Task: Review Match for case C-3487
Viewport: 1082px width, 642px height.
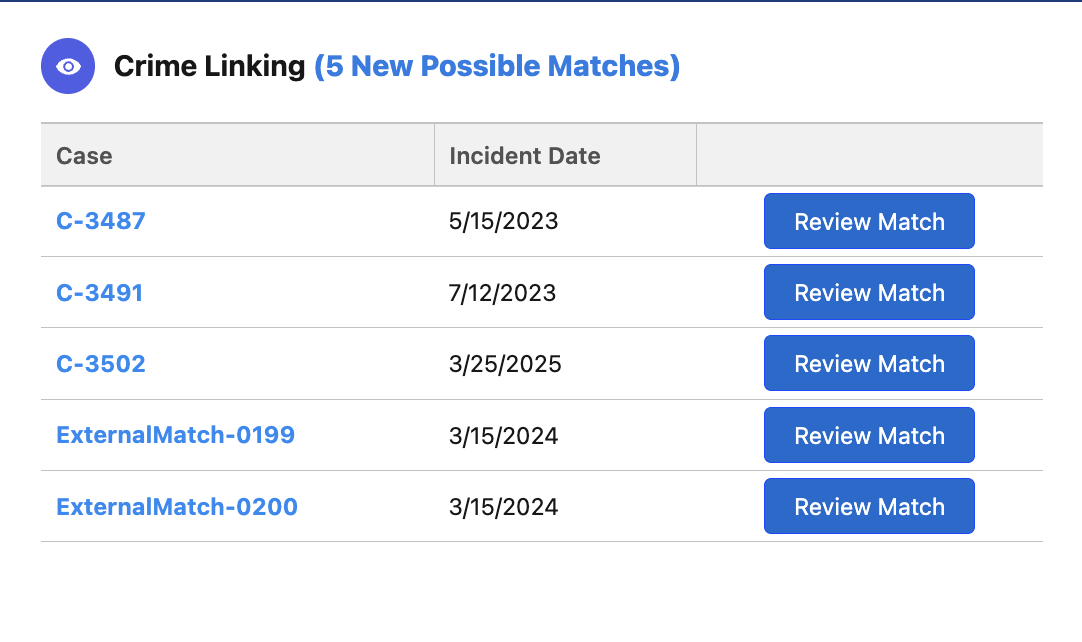Action: pyautogui.click(x=869, y=221)
